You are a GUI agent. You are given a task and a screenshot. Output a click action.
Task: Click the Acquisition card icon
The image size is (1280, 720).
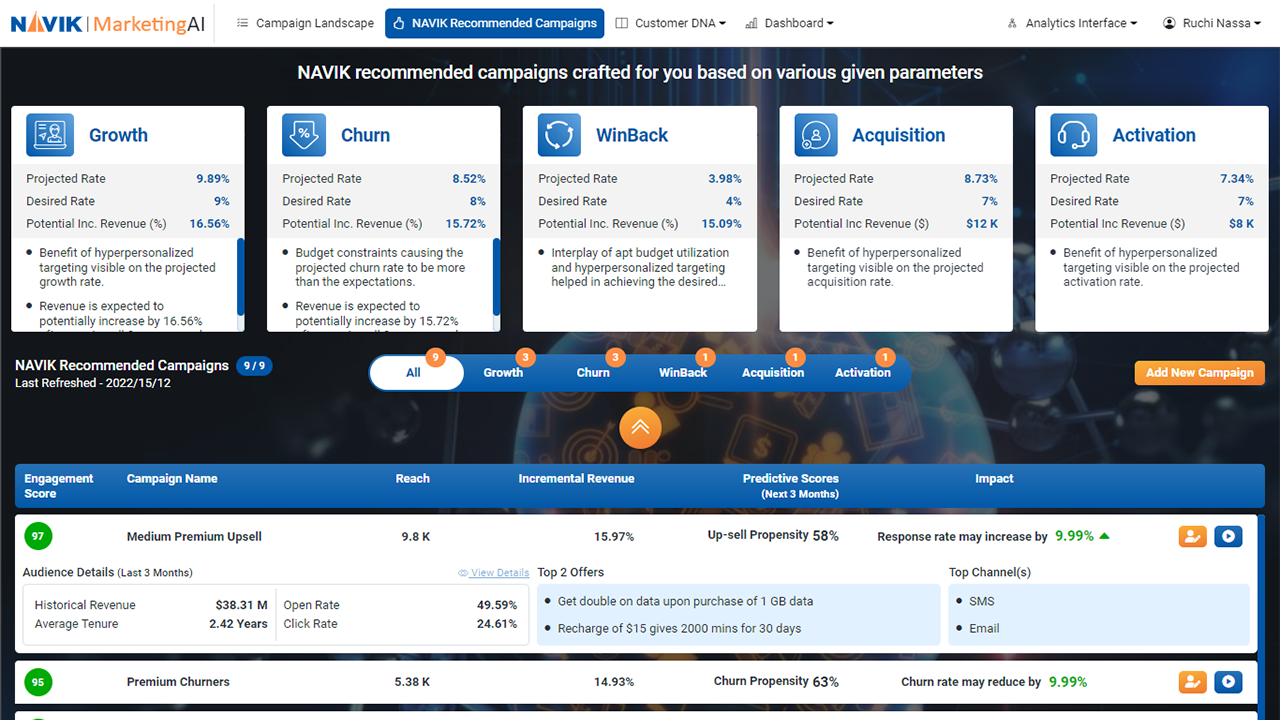[816, 135]
